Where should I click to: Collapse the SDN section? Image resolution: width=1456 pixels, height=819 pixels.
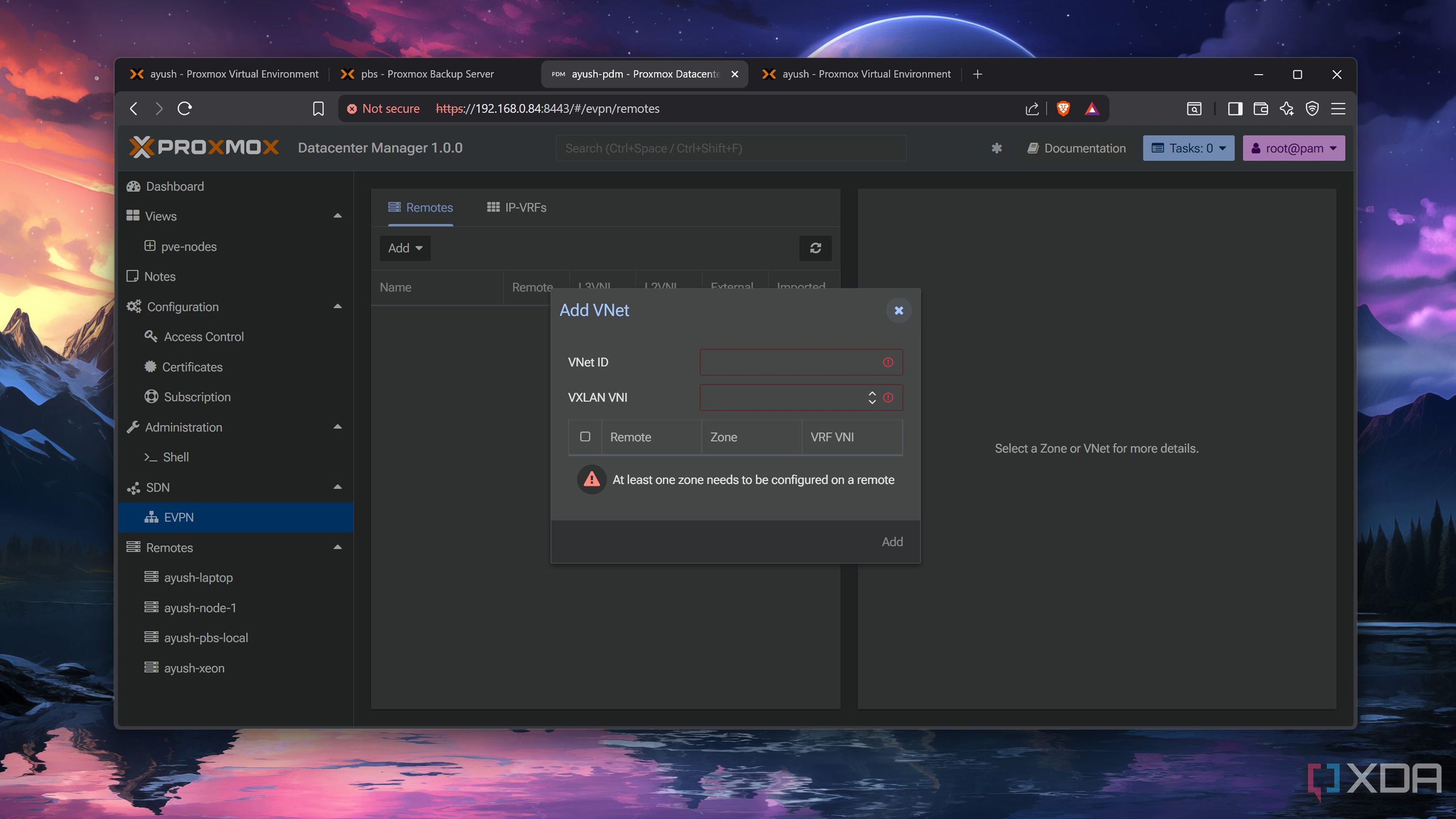point(337,486)
